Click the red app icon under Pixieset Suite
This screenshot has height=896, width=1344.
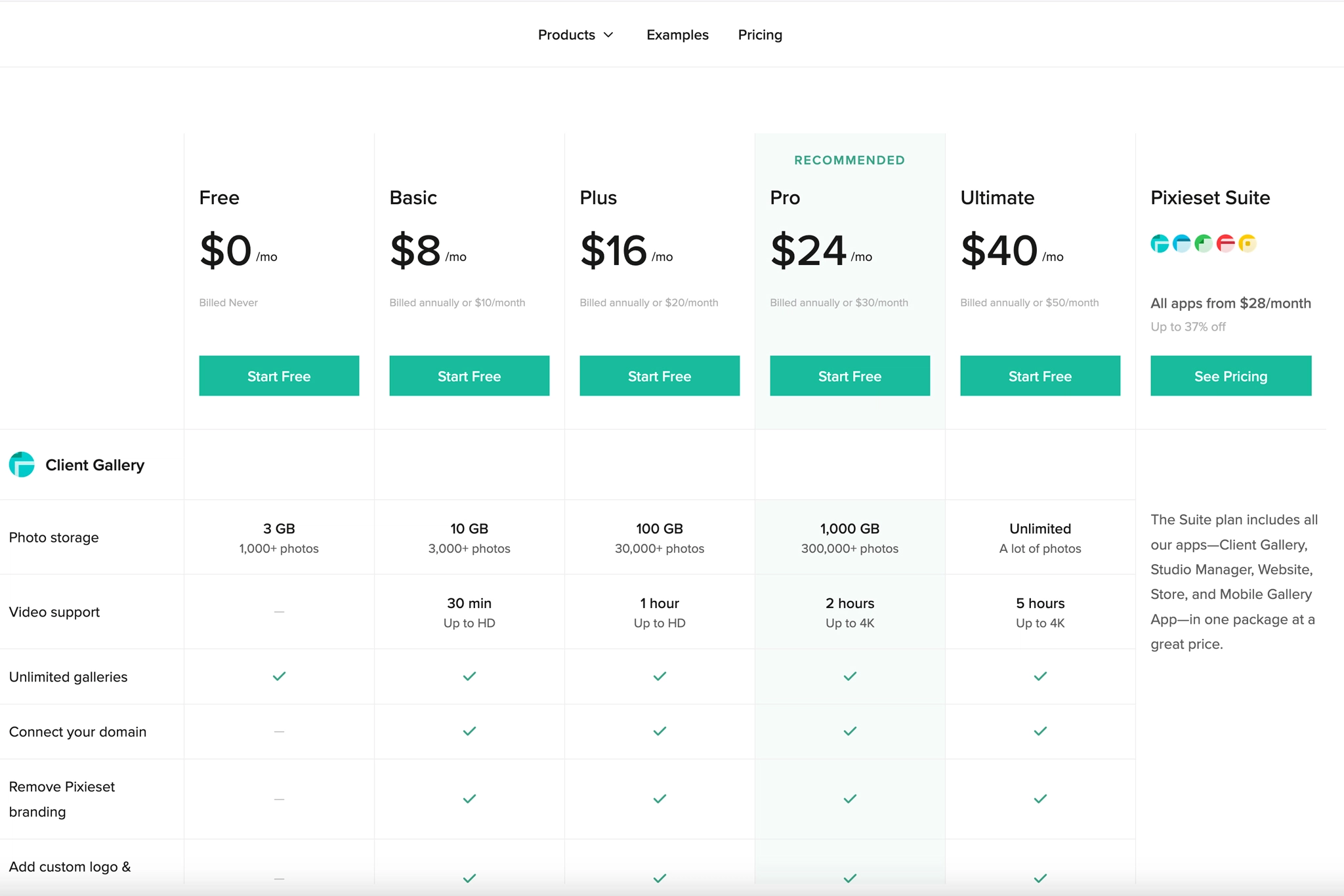(x=1225, y=243)
